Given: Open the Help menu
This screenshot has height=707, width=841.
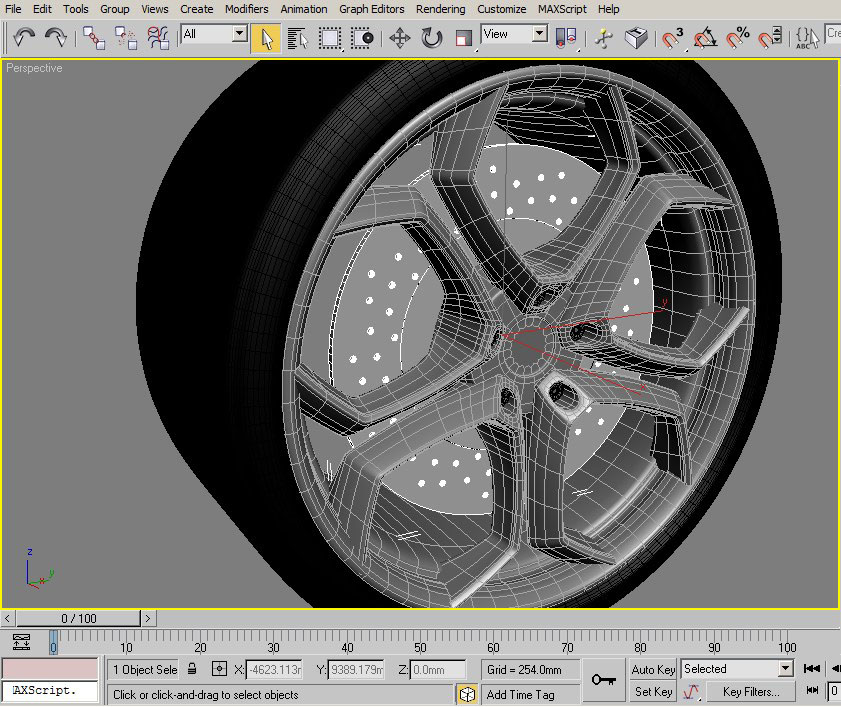Looking at the screenshot, I should click(x=608, y=9).
